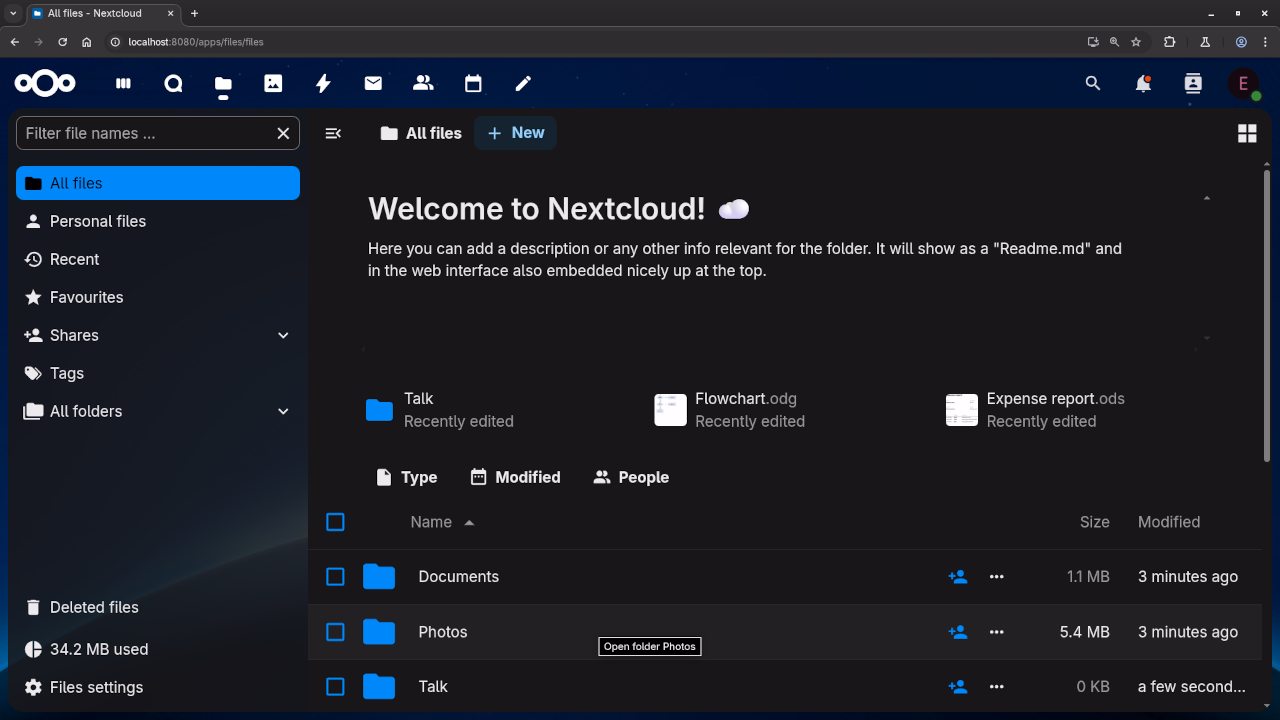This screenshot has height=720, width=1280.
Task: Open Tags view
Action: 158,373
